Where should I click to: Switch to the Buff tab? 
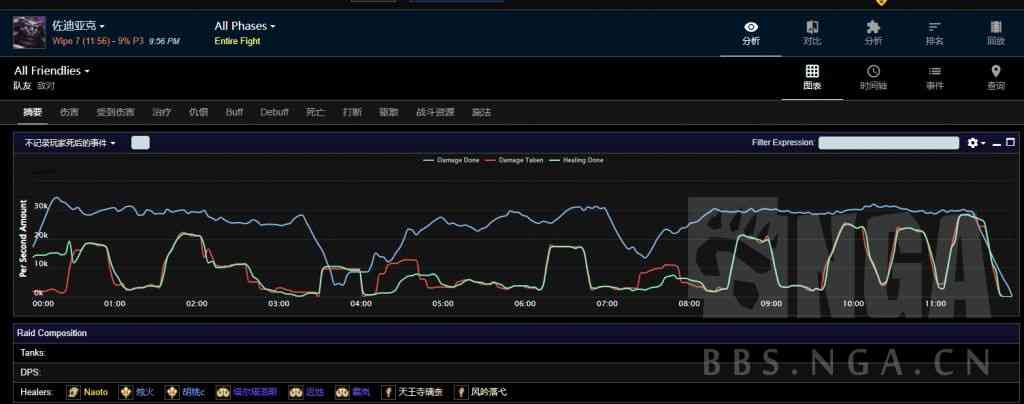[234, 112]
